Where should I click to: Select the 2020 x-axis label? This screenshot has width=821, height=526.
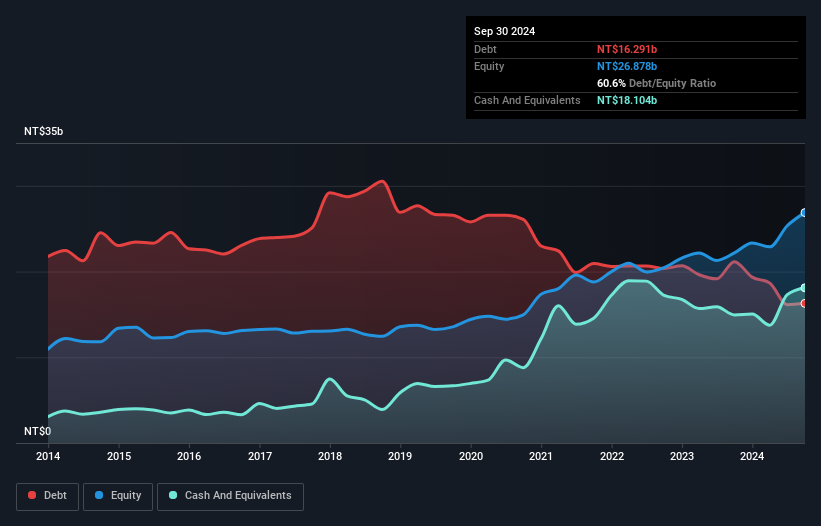click(471, 456)
